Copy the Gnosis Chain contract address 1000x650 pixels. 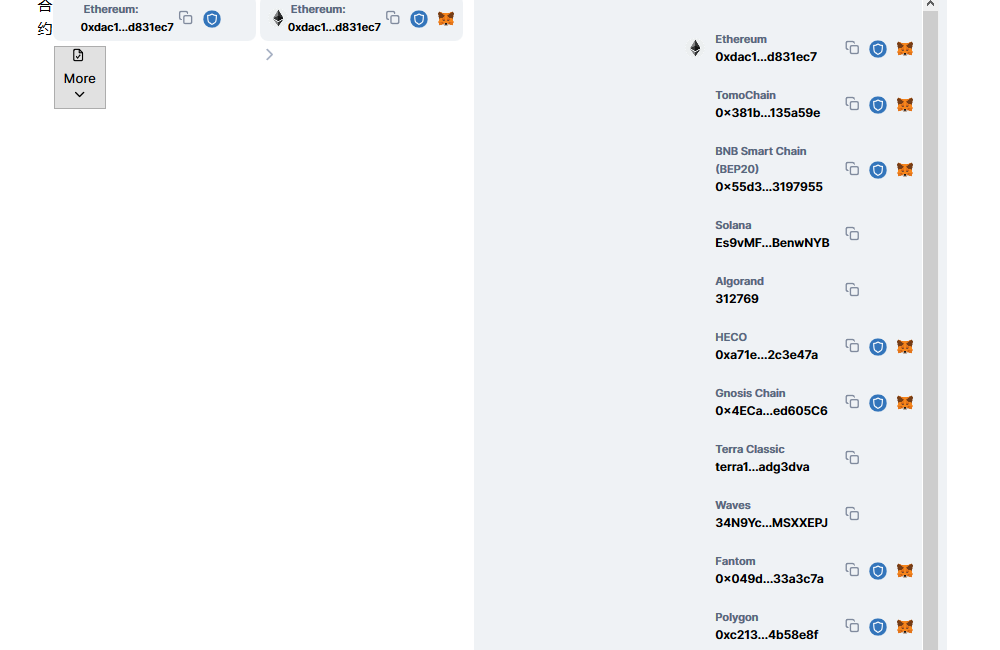(852, 402)
